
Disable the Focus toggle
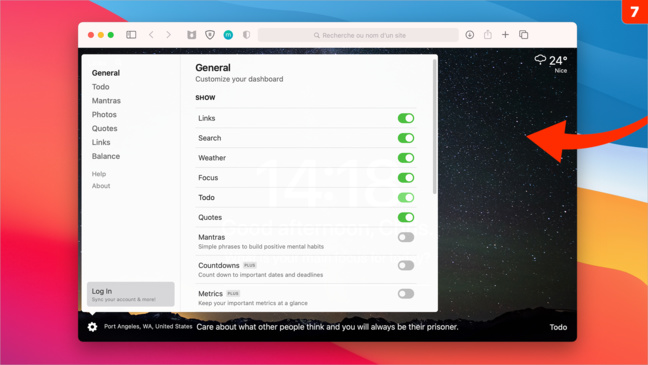(x=406, y=178)
